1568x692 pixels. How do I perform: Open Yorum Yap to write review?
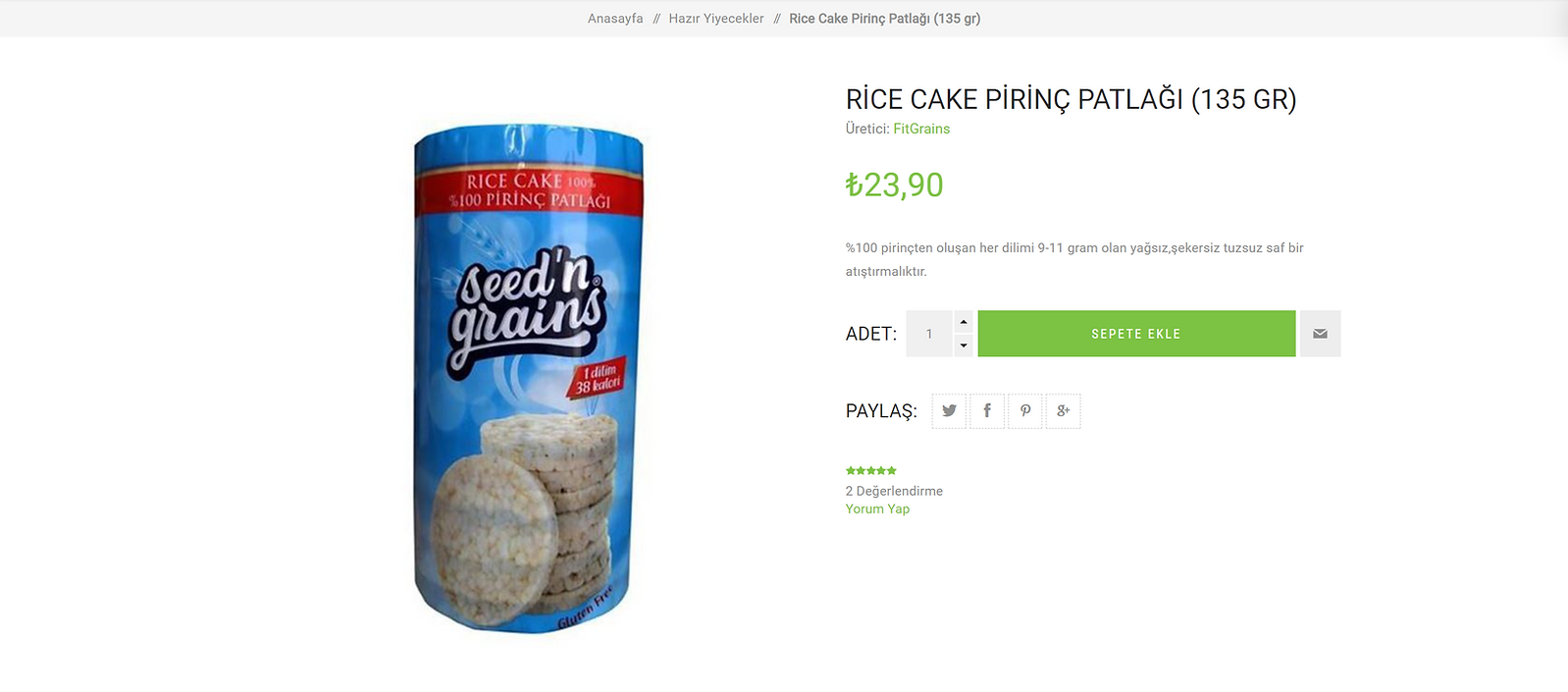tap(877, 509)
